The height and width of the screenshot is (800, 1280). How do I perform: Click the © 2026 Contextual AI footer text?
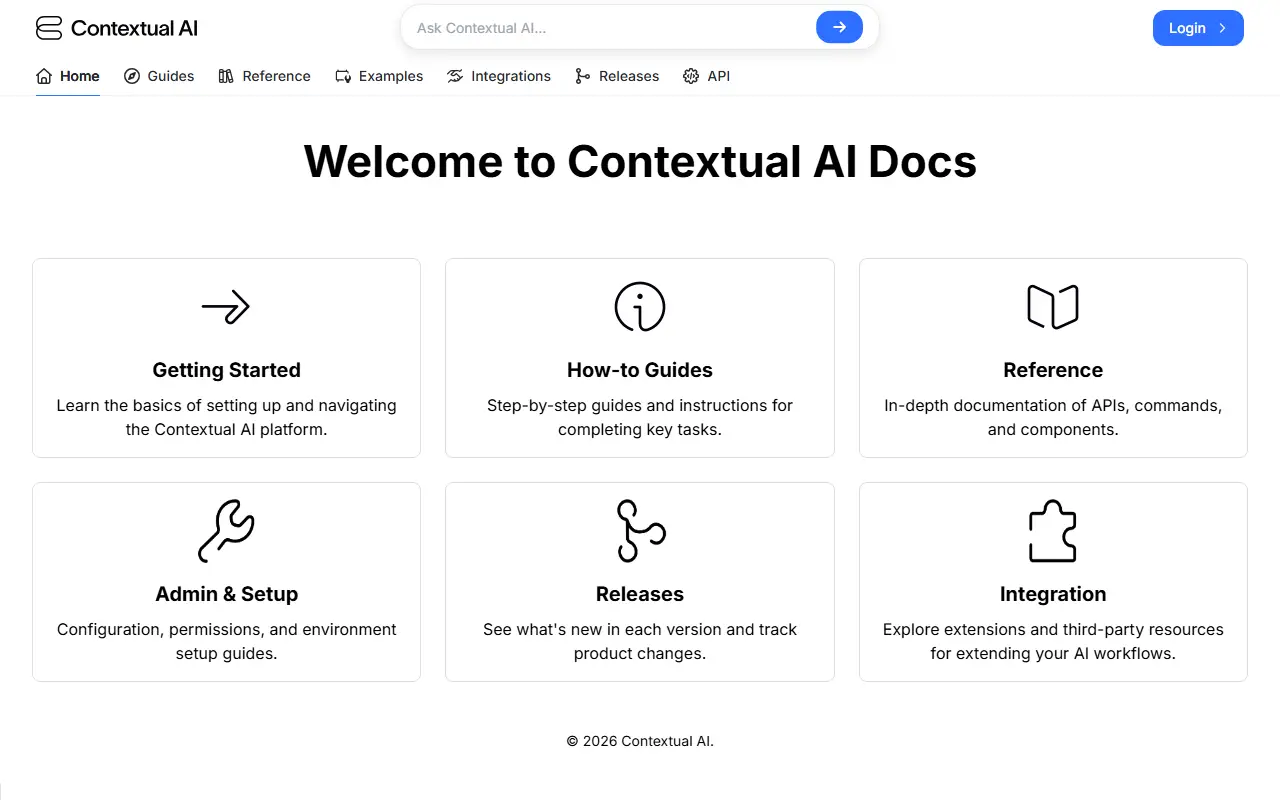[x=640, y=741]
